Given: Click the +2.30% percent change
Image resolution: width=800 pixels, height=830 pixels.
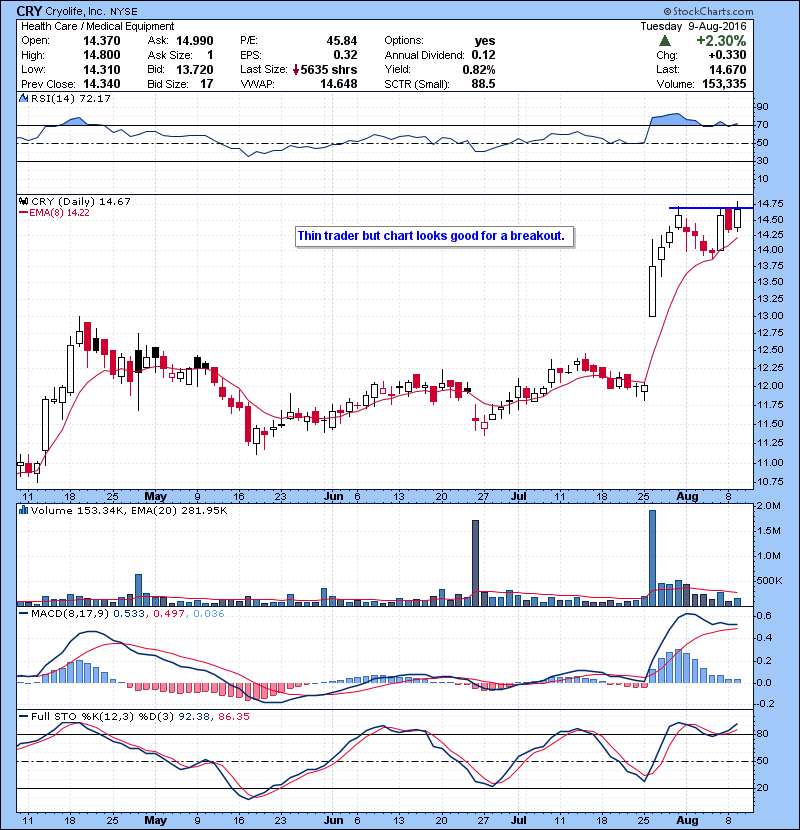Looking at the screenshot, I should pos(721,41).
